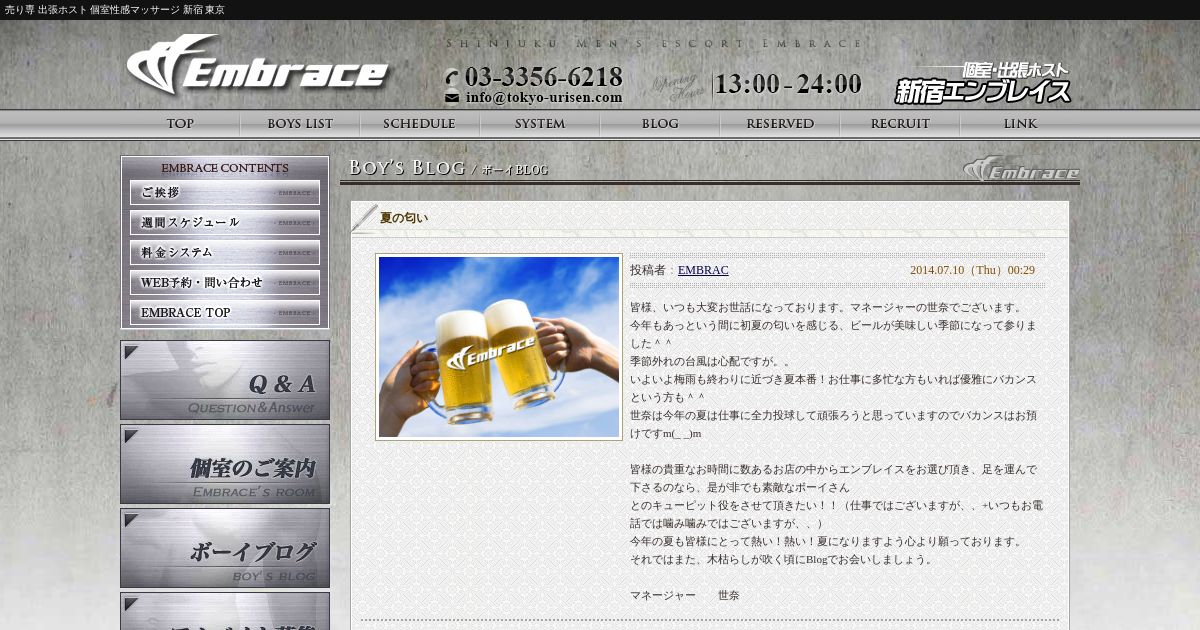
Task: Open 料金システム sidebar button
Action: pos(225,252)
